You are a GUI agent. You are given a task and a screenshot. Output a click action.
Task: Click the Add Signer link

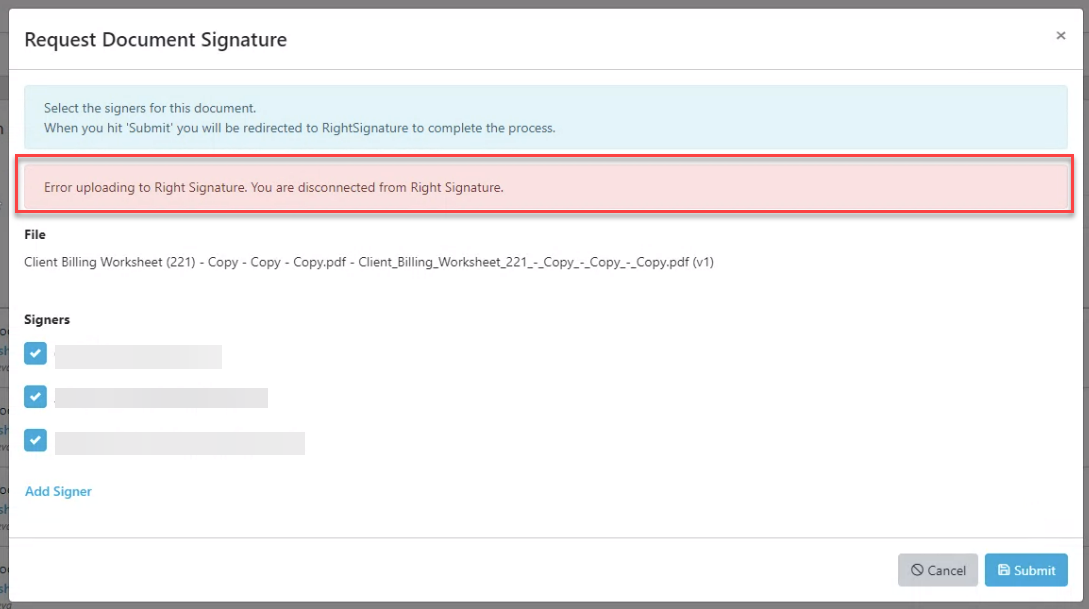click(x=58, y=491)
